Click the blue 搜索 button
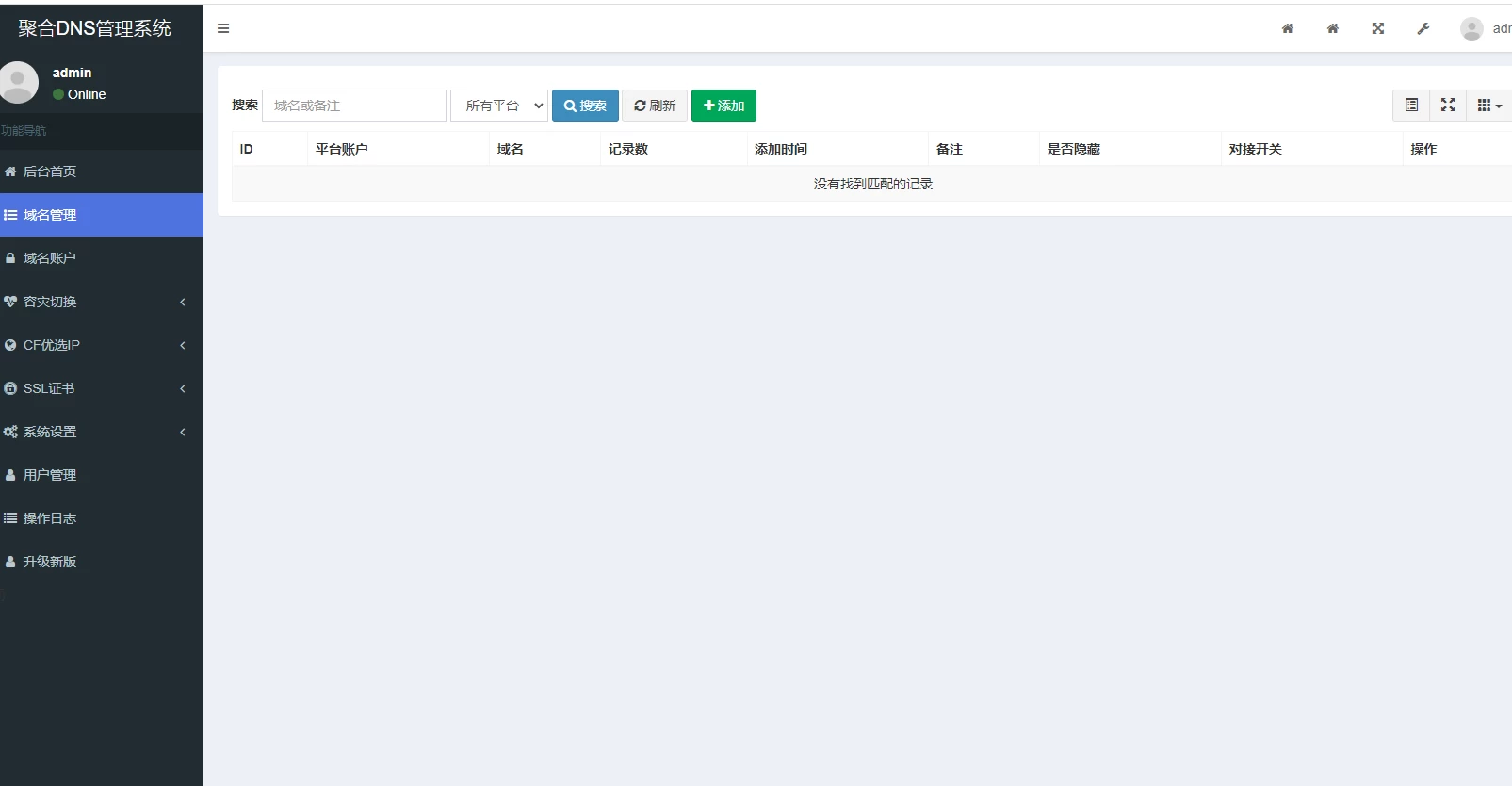This screenshot has height=786, width=1512. [585, 106]
